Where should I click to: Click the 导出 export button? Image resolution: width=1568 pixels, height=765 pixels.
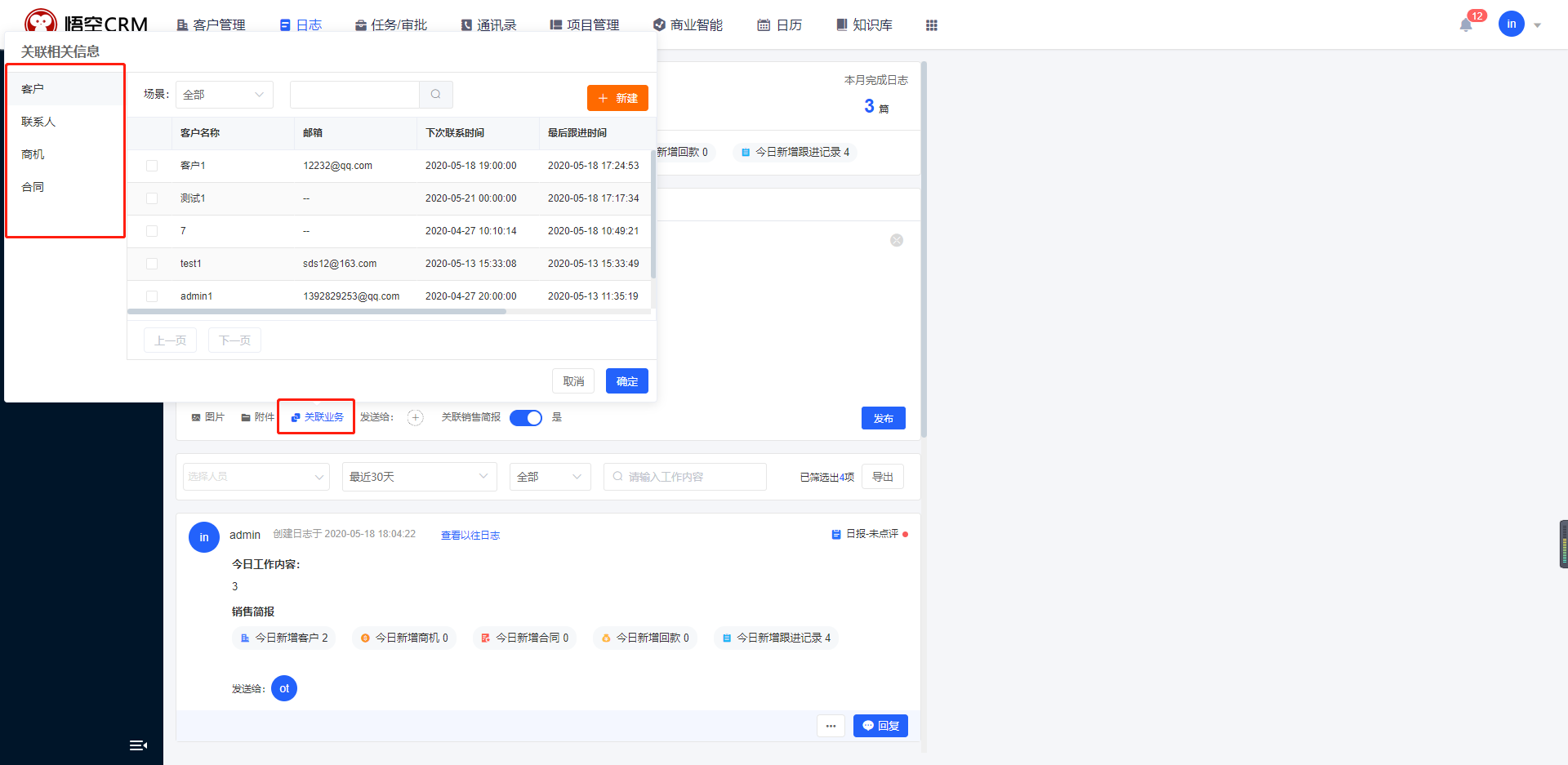click(x=883, y=477)
